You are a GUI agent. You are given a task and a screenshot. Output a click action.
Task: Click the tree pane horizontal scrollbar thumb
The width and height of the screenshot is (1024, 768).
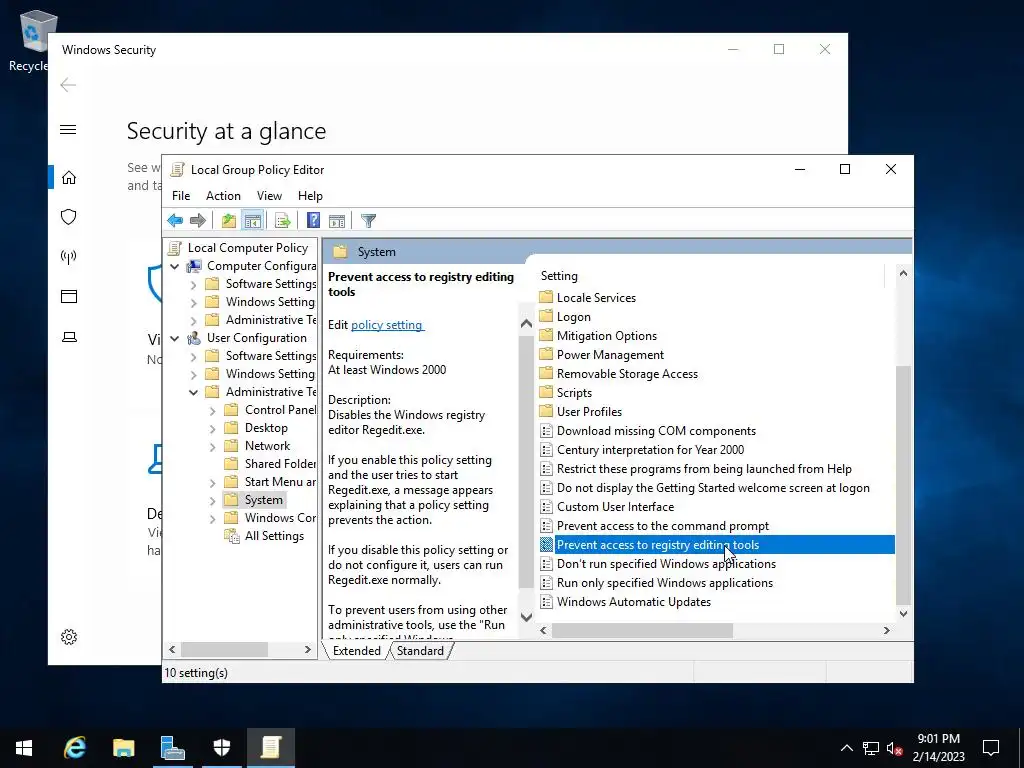point(224,650)
